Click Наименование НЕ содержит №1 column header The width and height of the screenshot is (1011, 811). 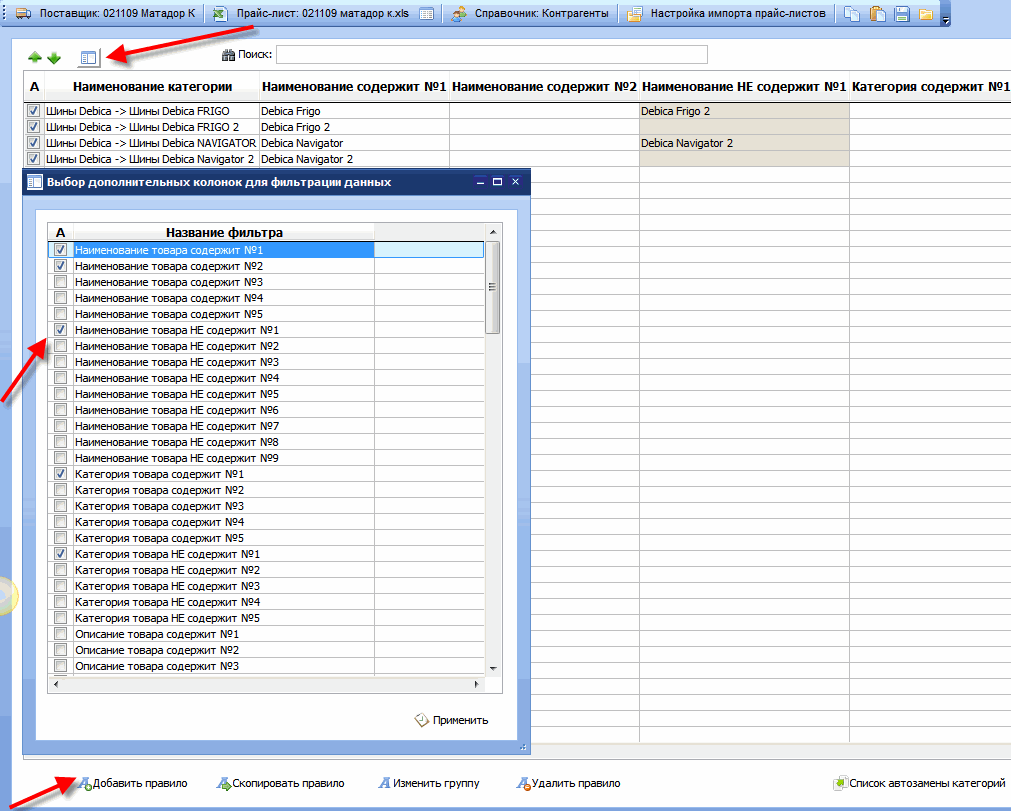tap(744, 86)
